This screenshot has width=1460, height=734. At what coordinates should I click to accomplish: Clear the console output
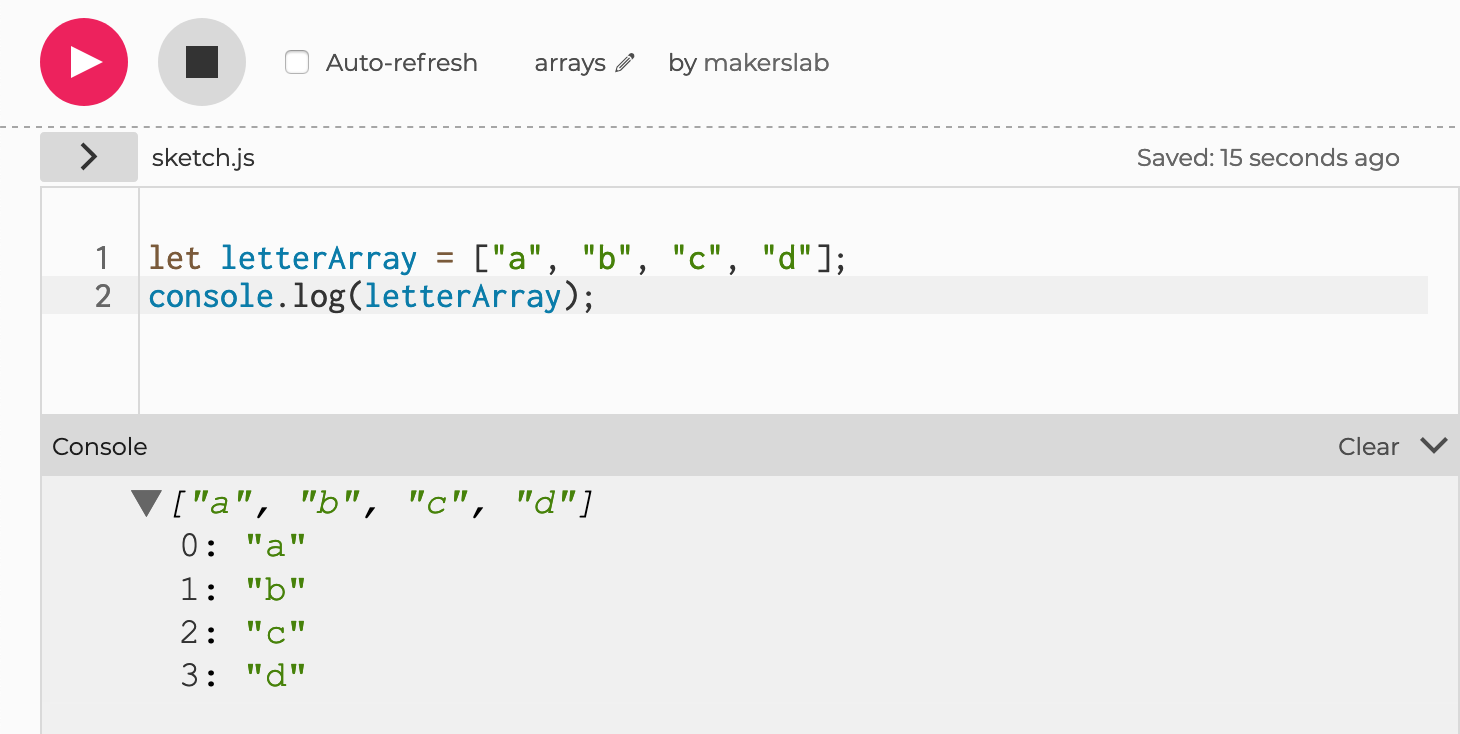(1368, 447)
